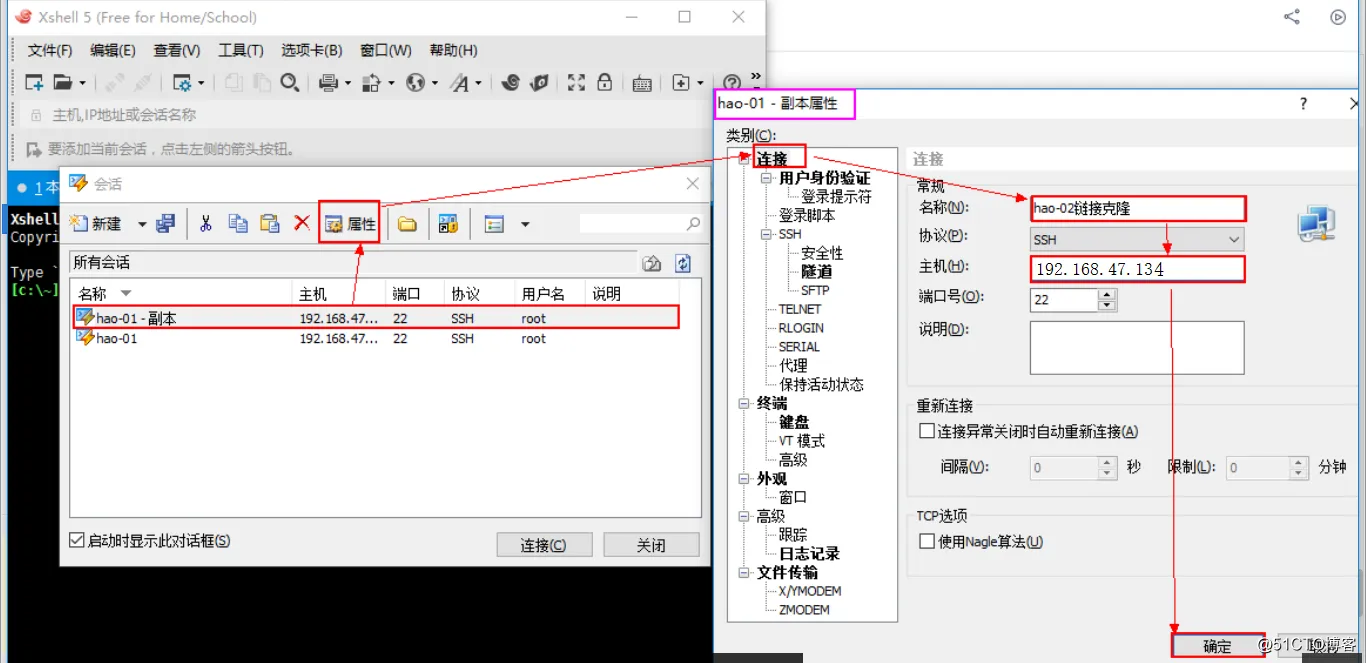The height and width of the screenshot is (663, 1366).
Task: Collapse the 终端 tree node
Action: click(x=744, y=403)
